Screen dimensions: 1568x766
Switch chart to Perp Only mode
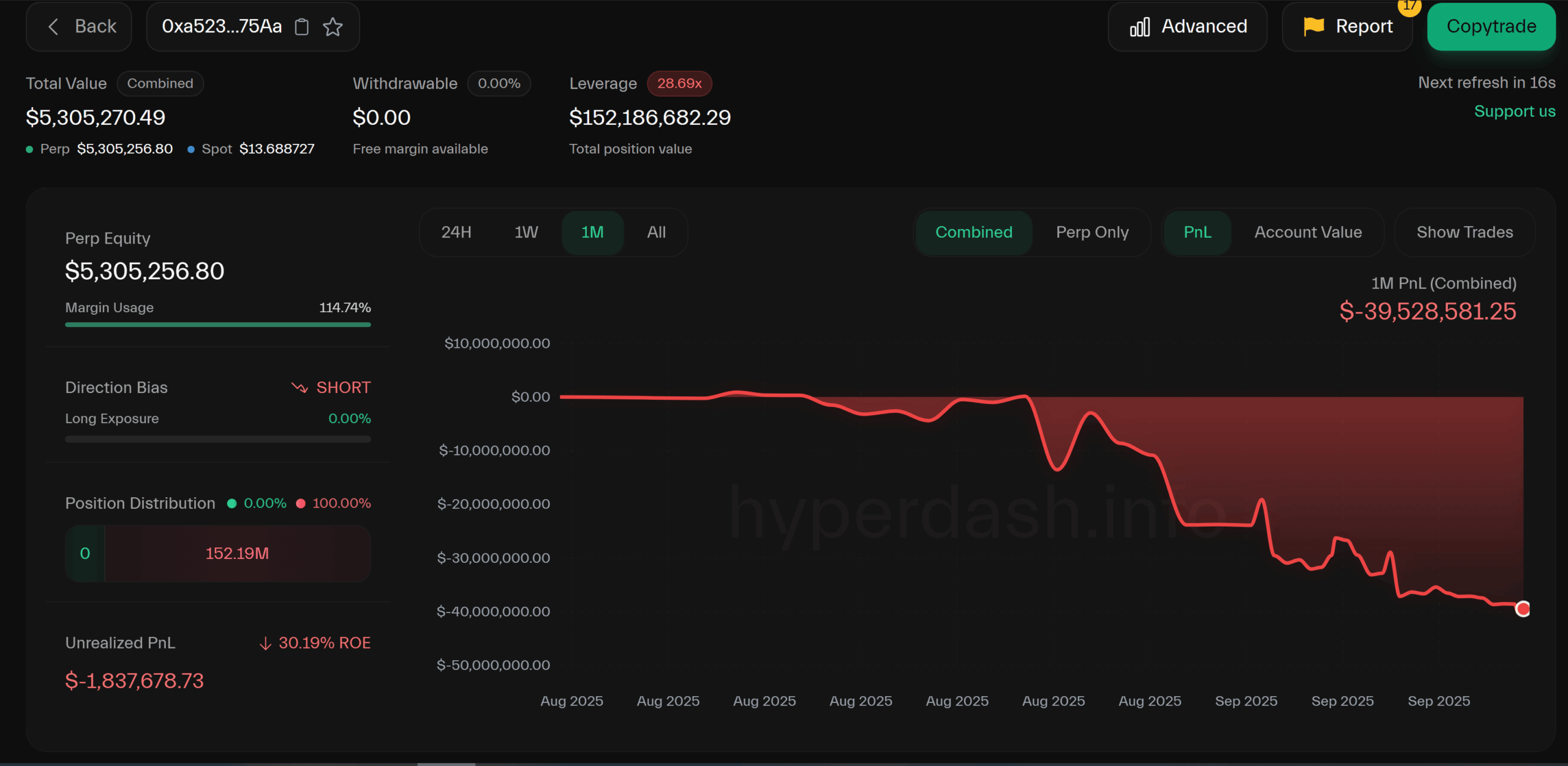[x=1092, y=232]
